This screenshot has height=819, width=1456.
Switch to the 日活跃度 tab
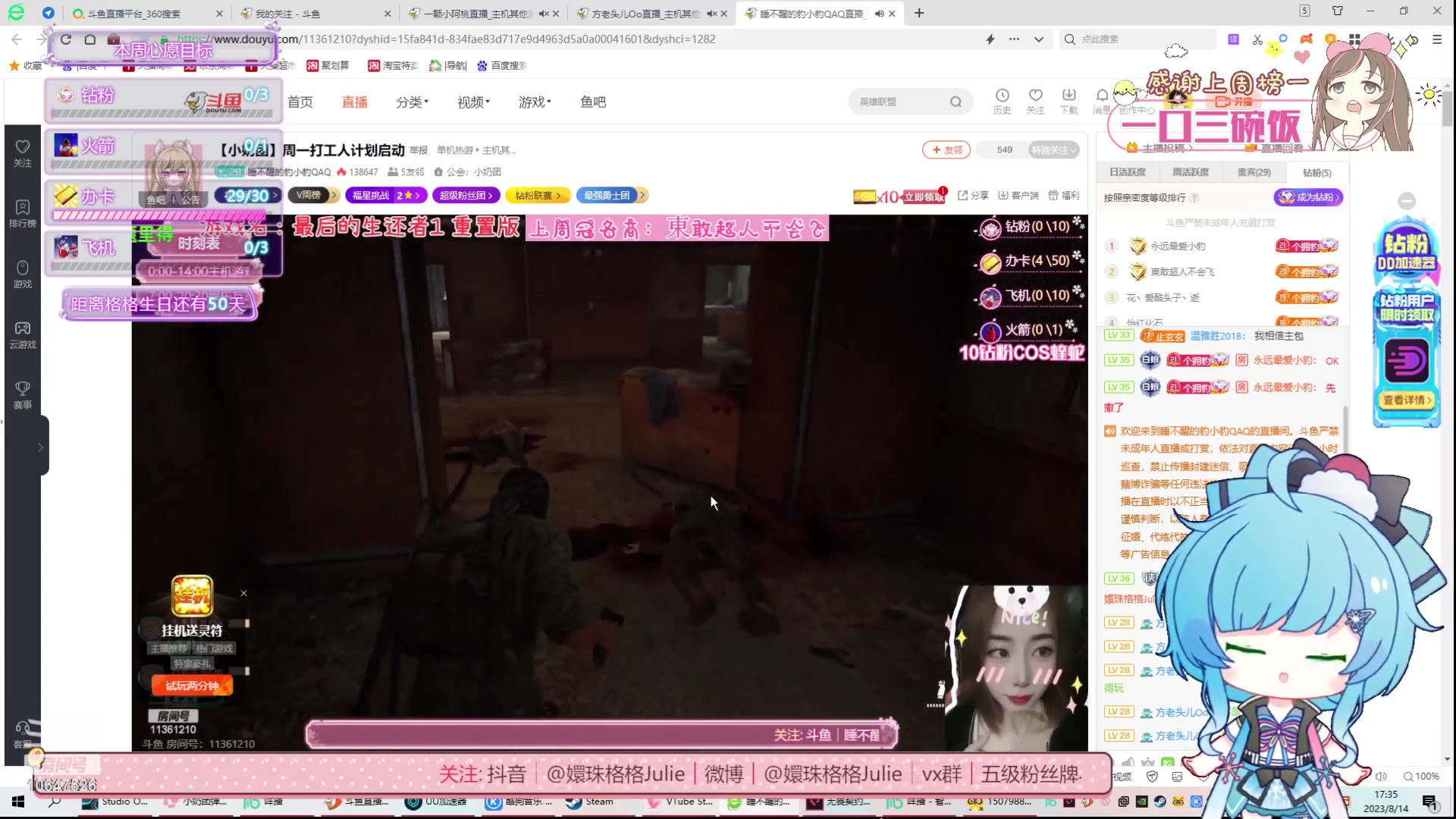[1127, 172]
